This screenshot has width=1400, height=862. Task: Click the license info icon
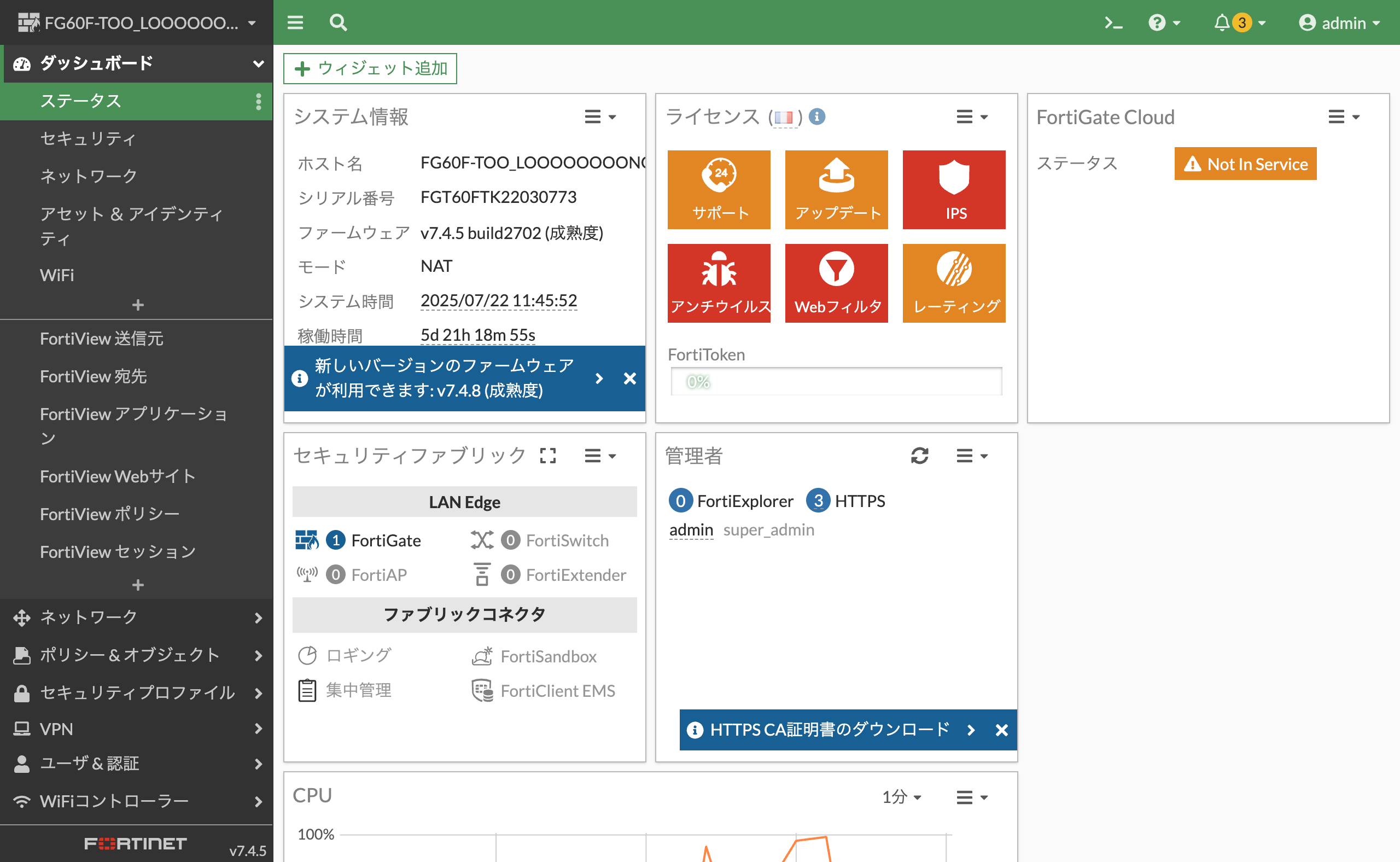click(817, 117)
